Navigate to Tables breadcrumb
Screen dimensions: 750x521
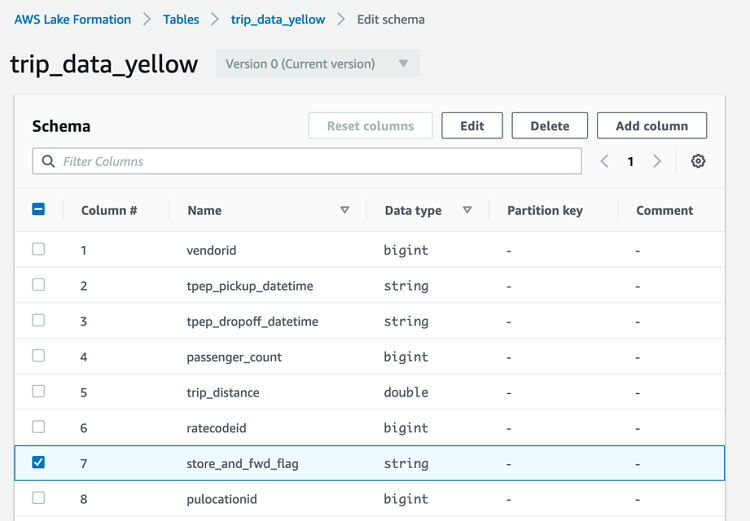click(x=181, y=19)
